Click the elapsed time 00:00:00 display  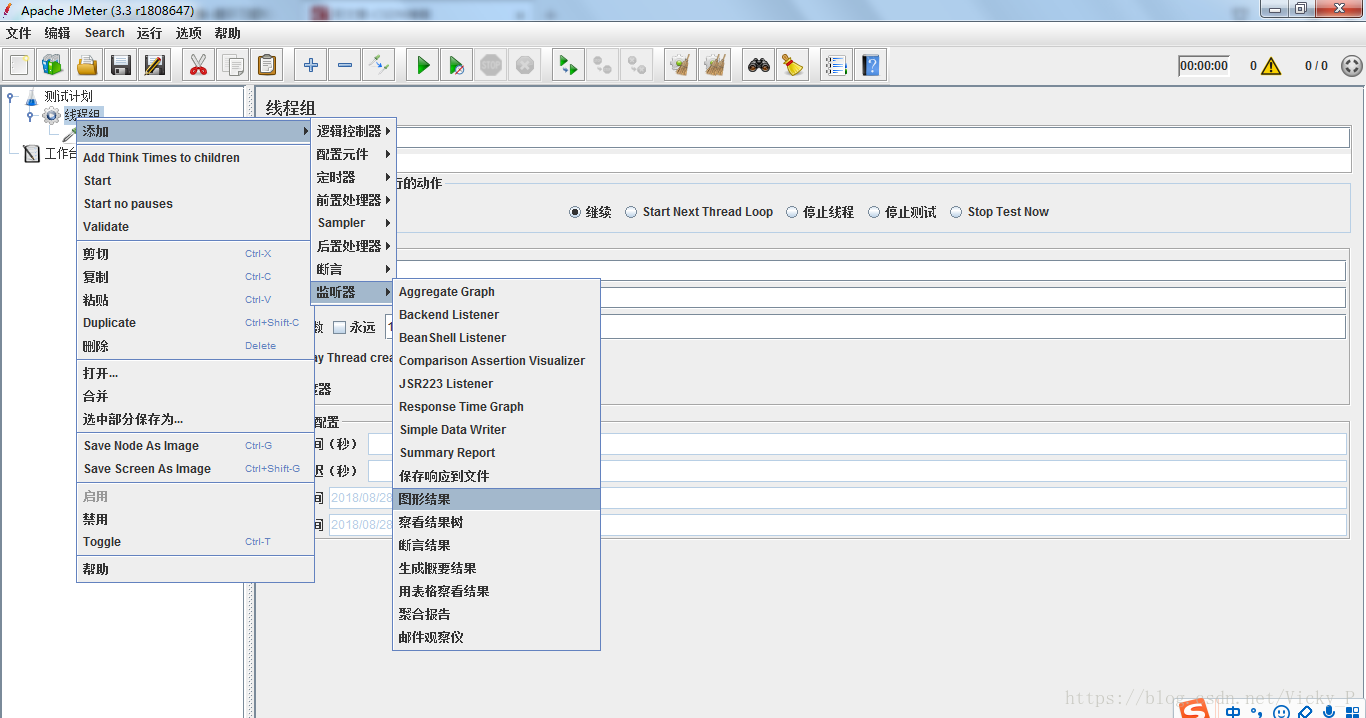click(1204, 66)
